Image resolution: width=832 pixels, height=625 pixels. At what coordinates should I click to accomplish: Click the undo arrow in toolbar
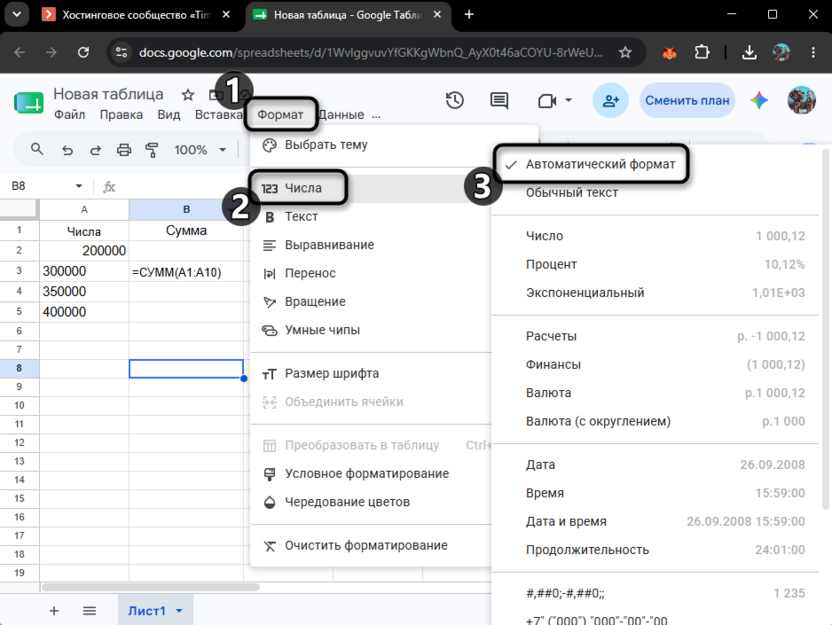67,150
